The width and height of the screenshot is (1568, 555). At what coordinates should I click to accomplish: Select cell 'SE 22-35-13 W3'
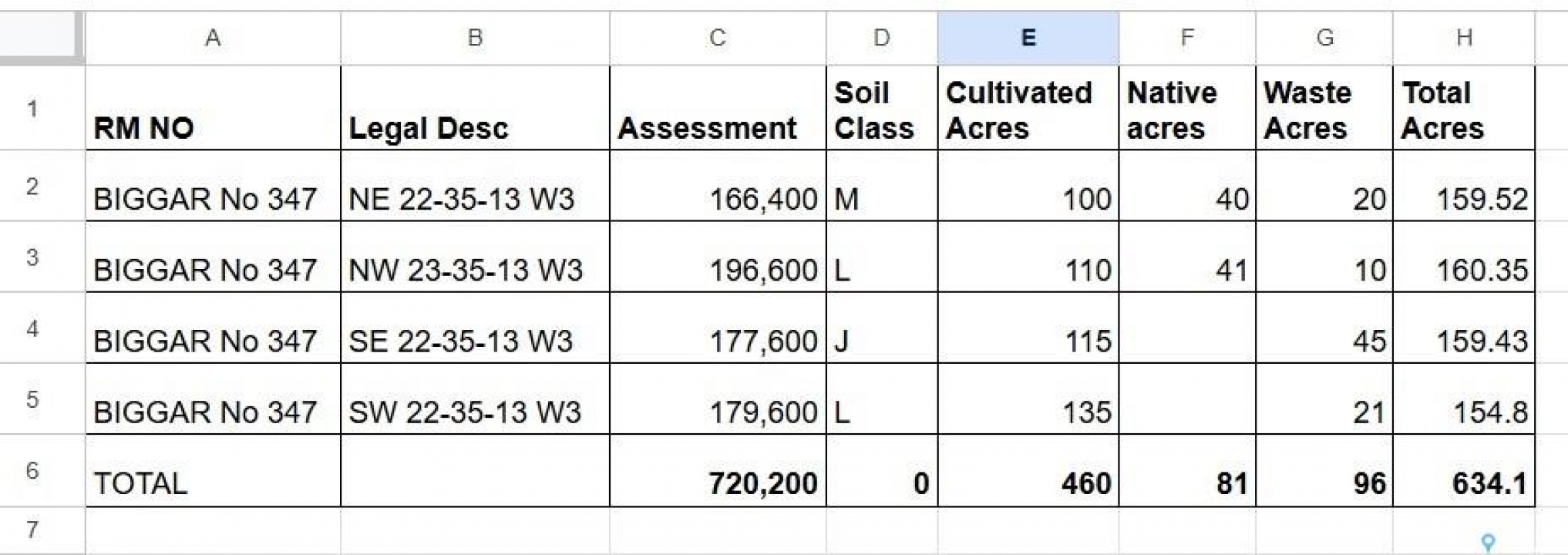click(475, 328)
